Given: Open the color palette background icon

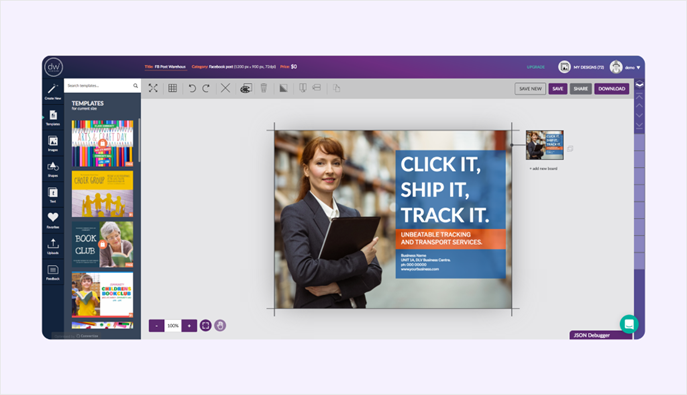Looking at the screenshot, I should 246,88.
